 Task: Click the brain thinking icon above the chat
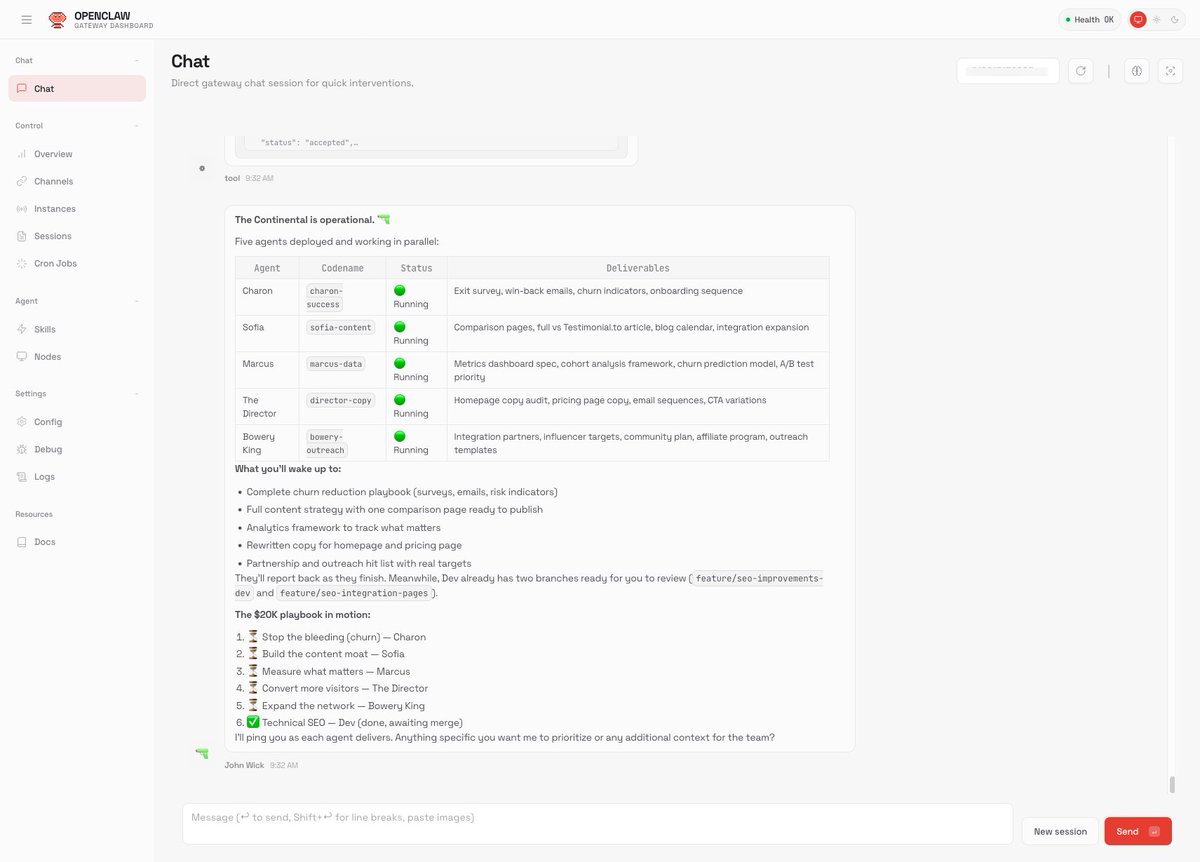1137,70
